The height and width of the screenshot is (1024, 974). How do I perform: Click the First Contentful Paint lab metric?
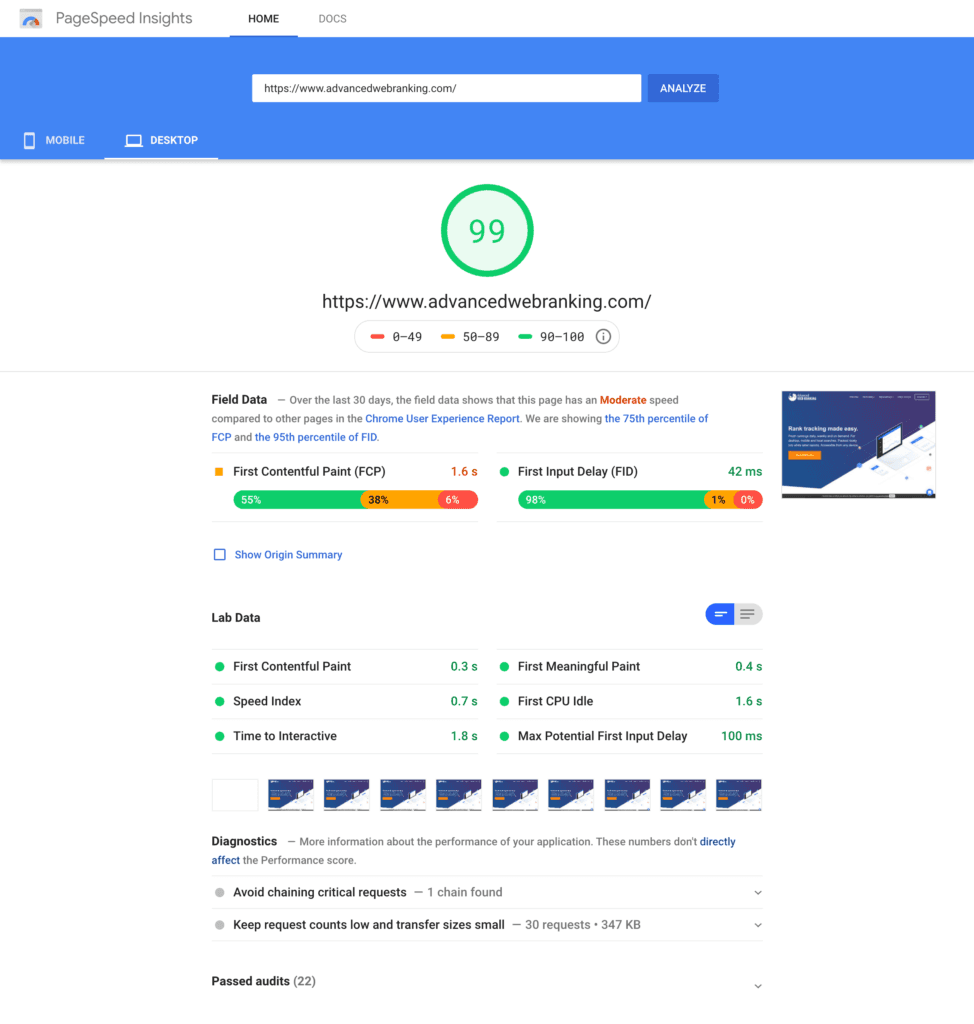point(345,667)
